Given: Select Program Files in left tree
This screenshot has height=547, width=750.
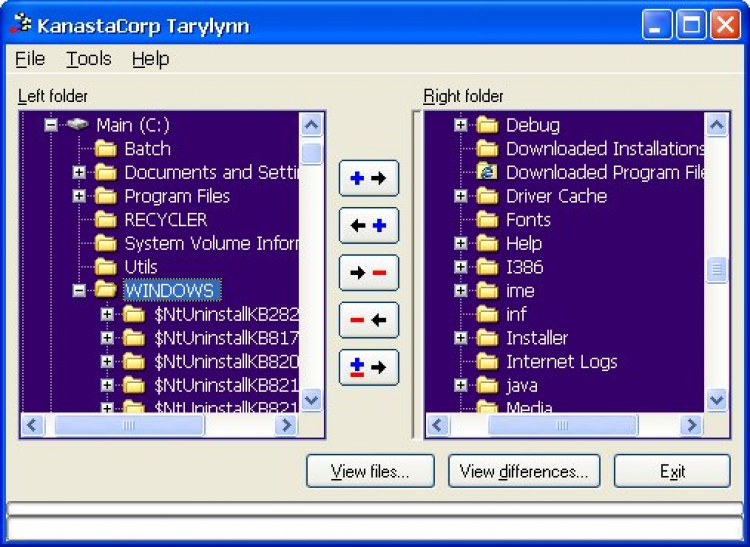Looking at the screenshot, I should [x=177, y=196].
